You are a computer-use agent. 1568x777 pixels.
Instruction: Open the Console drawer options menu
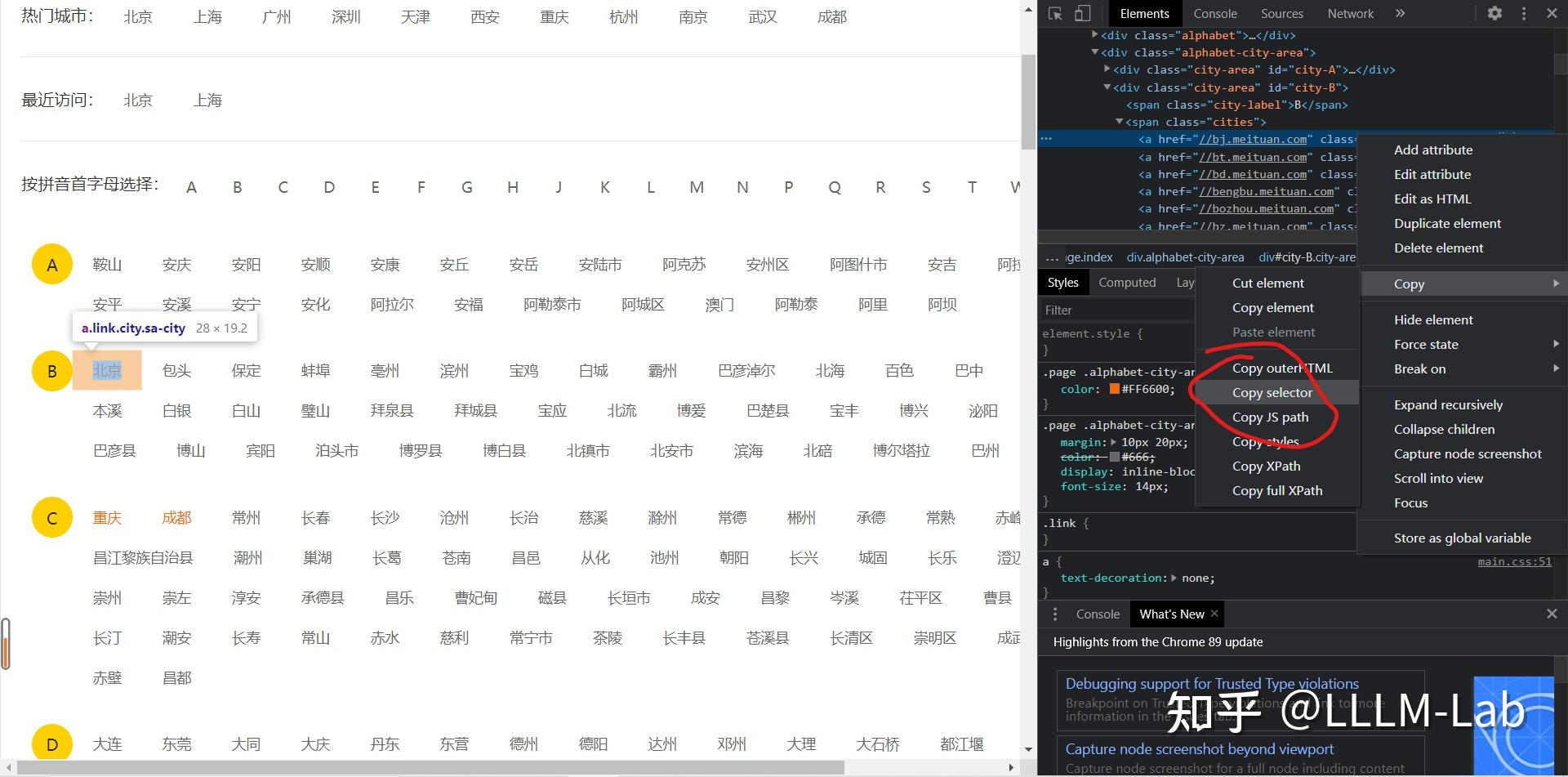[1055, 614]
